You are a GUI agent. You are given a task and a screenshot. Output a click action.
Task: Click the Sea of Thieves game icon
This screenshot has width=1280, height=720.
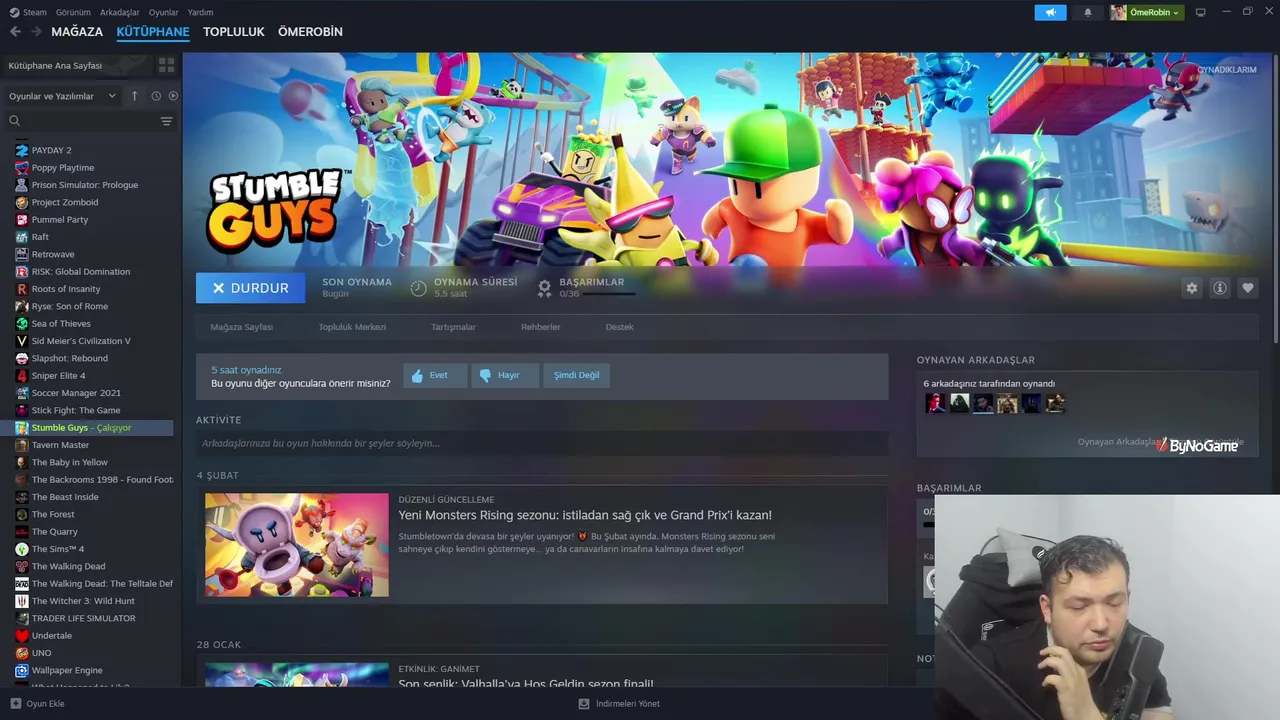click(x=22, y=324)
